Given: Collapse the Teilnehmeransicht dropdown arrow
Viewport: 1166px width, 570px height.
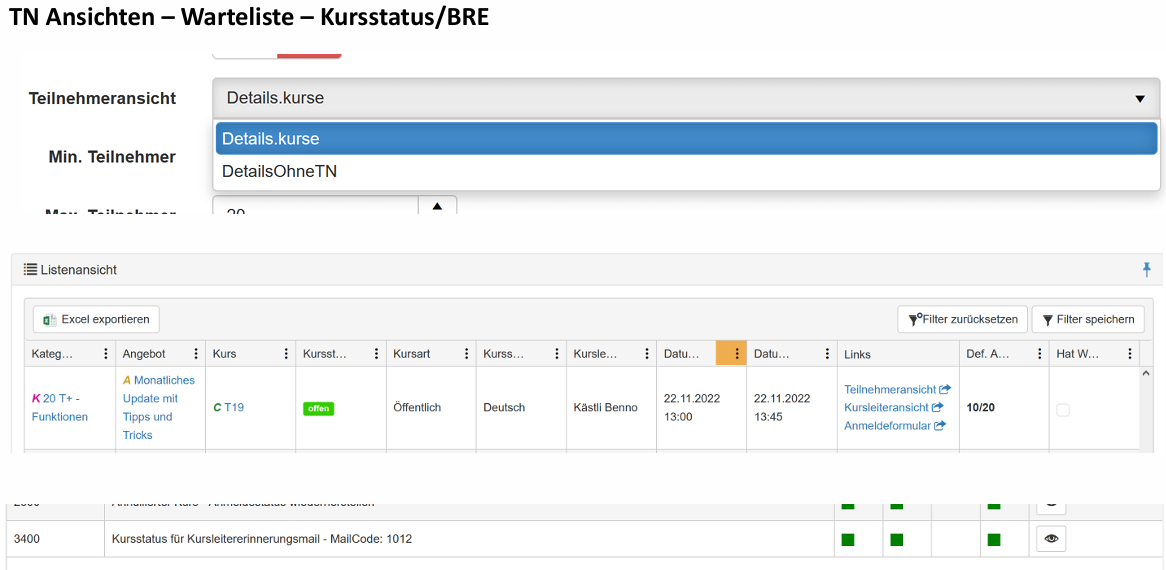Looking at the screenshot, I should click(1139, 99).
